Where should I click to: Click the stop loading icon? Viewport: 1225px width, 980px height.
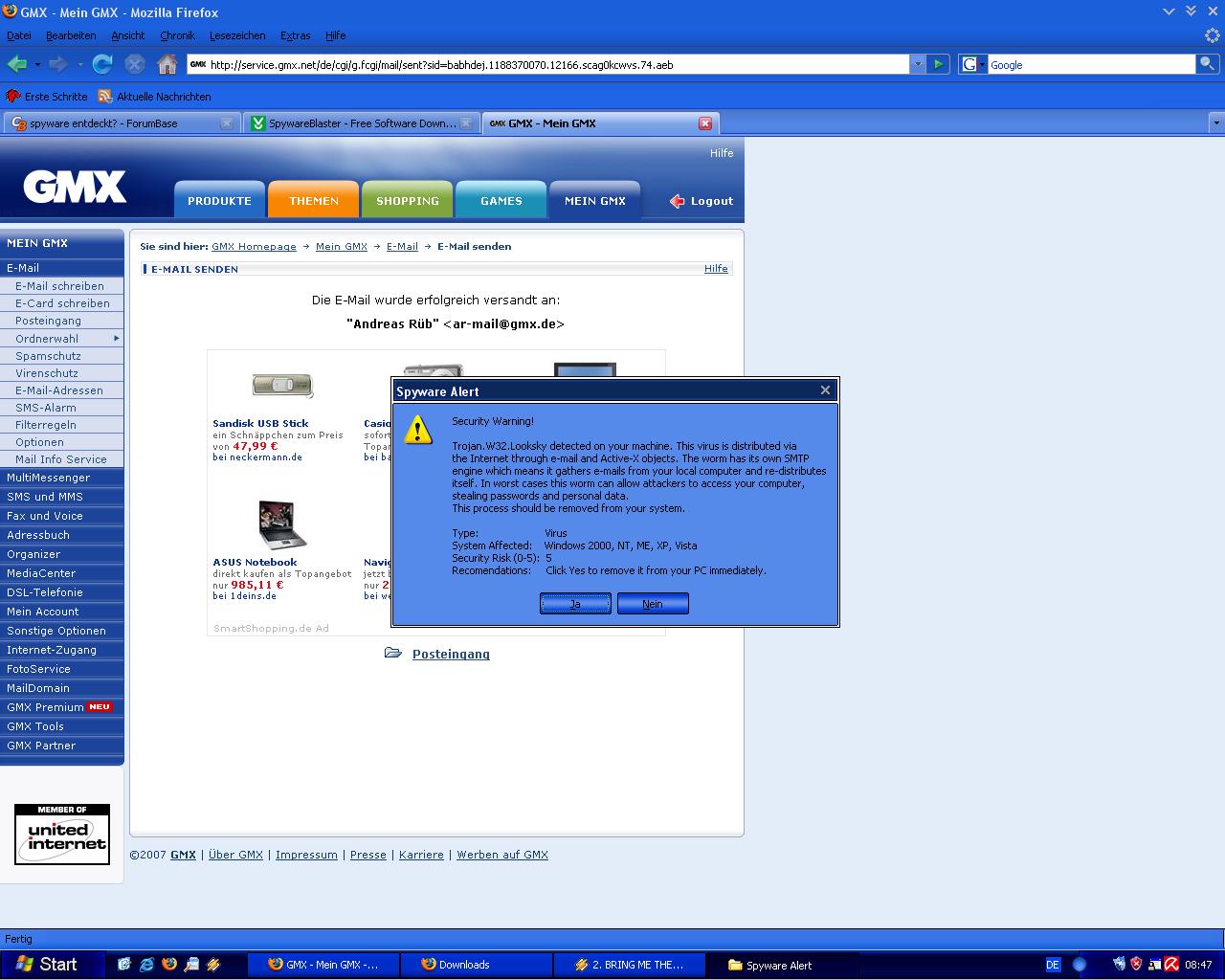coord(135,64)
